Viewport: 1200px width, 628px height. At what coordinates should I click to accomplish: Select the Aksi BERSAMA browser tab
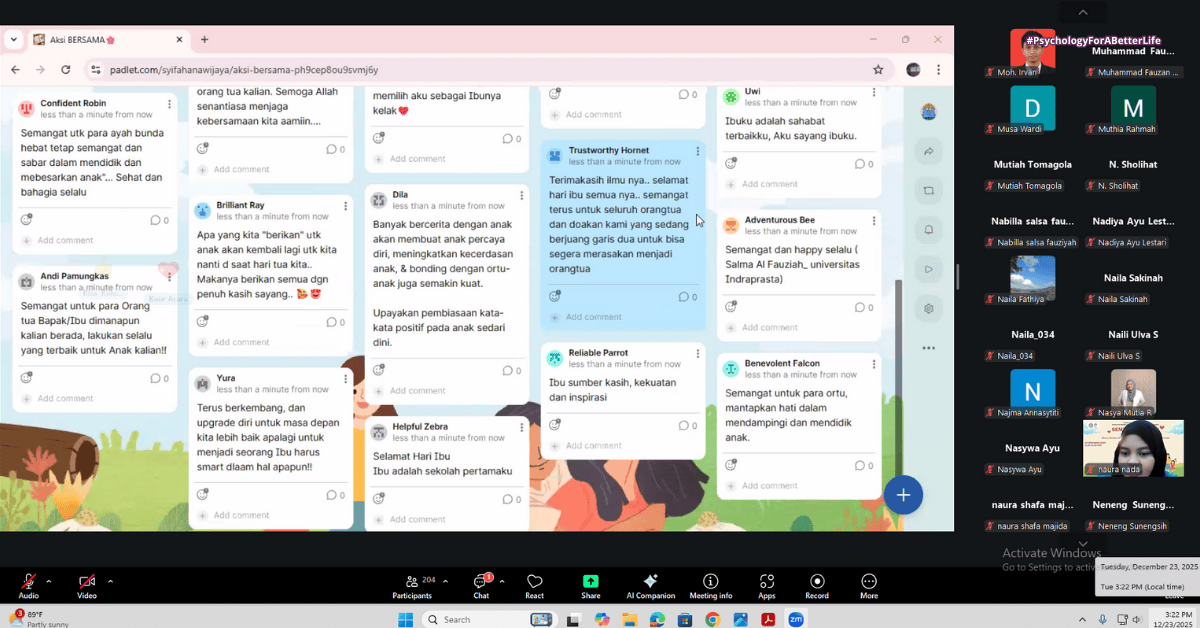[105, 39]
